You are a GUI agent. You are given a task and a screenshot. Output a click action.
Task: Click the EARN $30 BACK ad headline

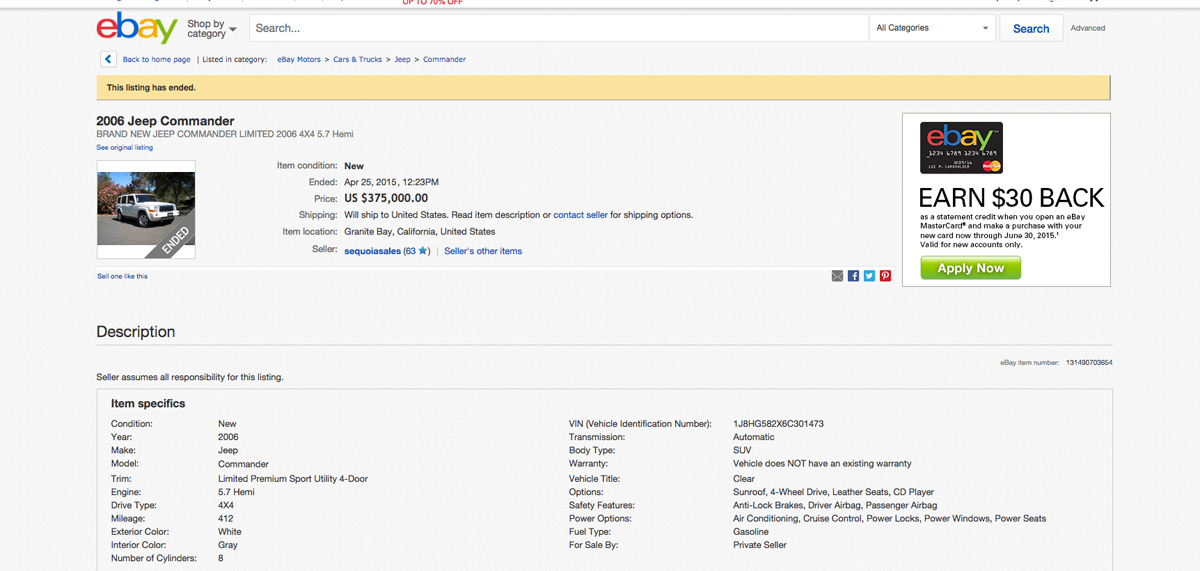click(1011, 197)
